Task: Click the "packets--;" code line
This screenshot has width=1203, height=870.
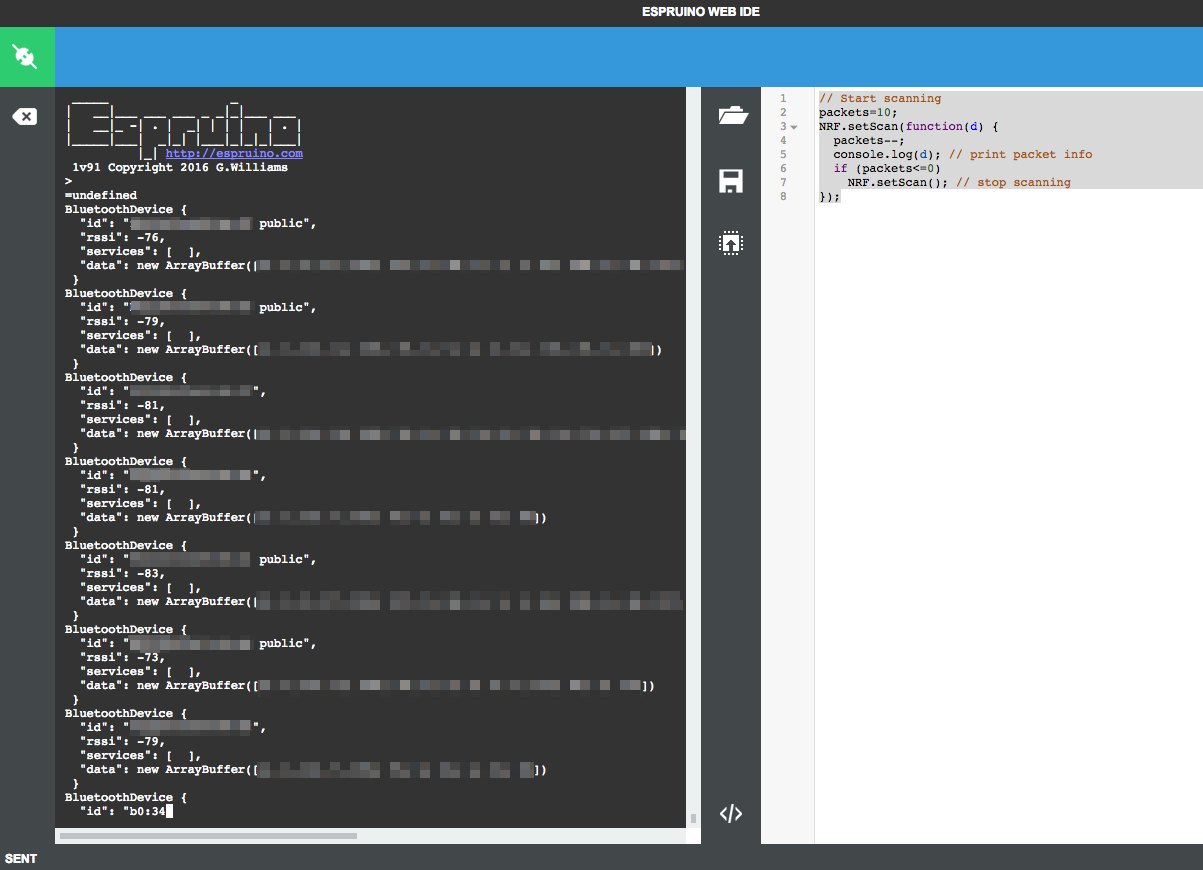Action: click(868, 140)
